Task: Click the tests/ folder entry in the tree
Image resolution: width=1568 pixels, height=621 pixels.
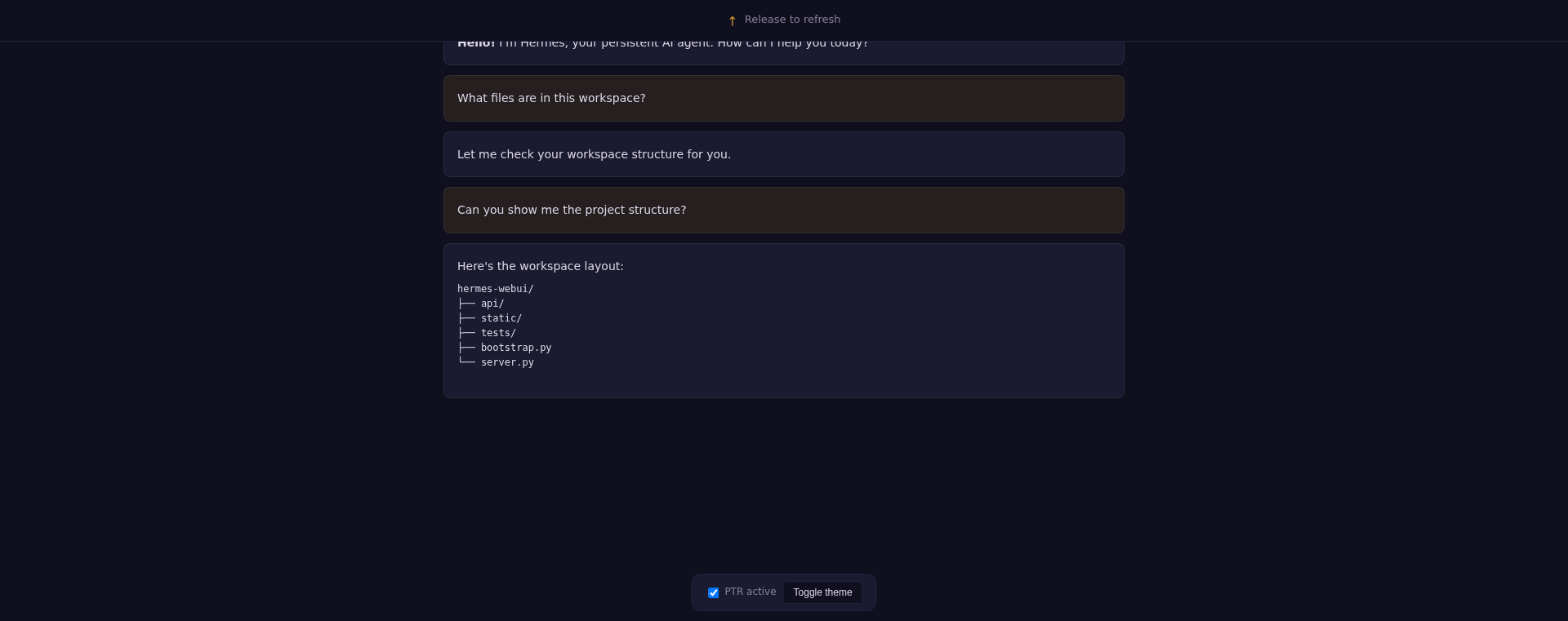Action: (498, 333)
